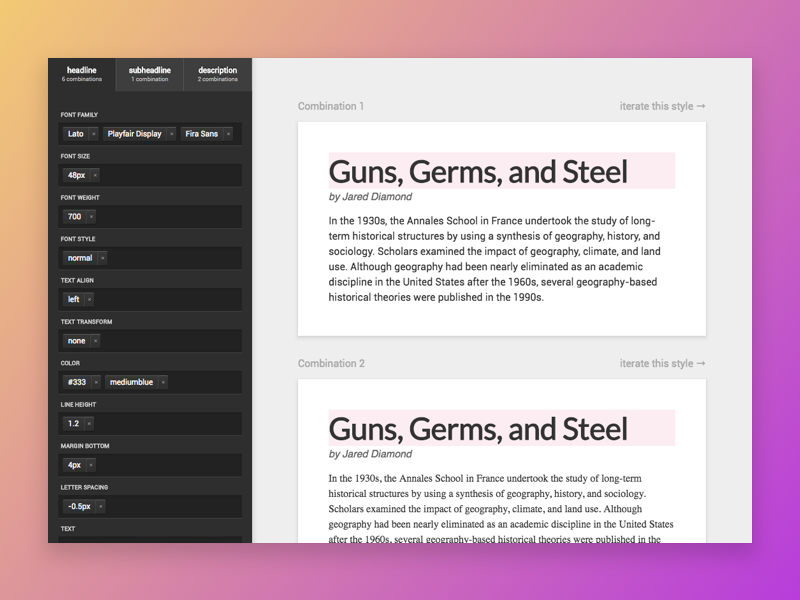Click by Jared Diamond in Combination 2
The height and width of the screenshot is (600, 800).
370,454
